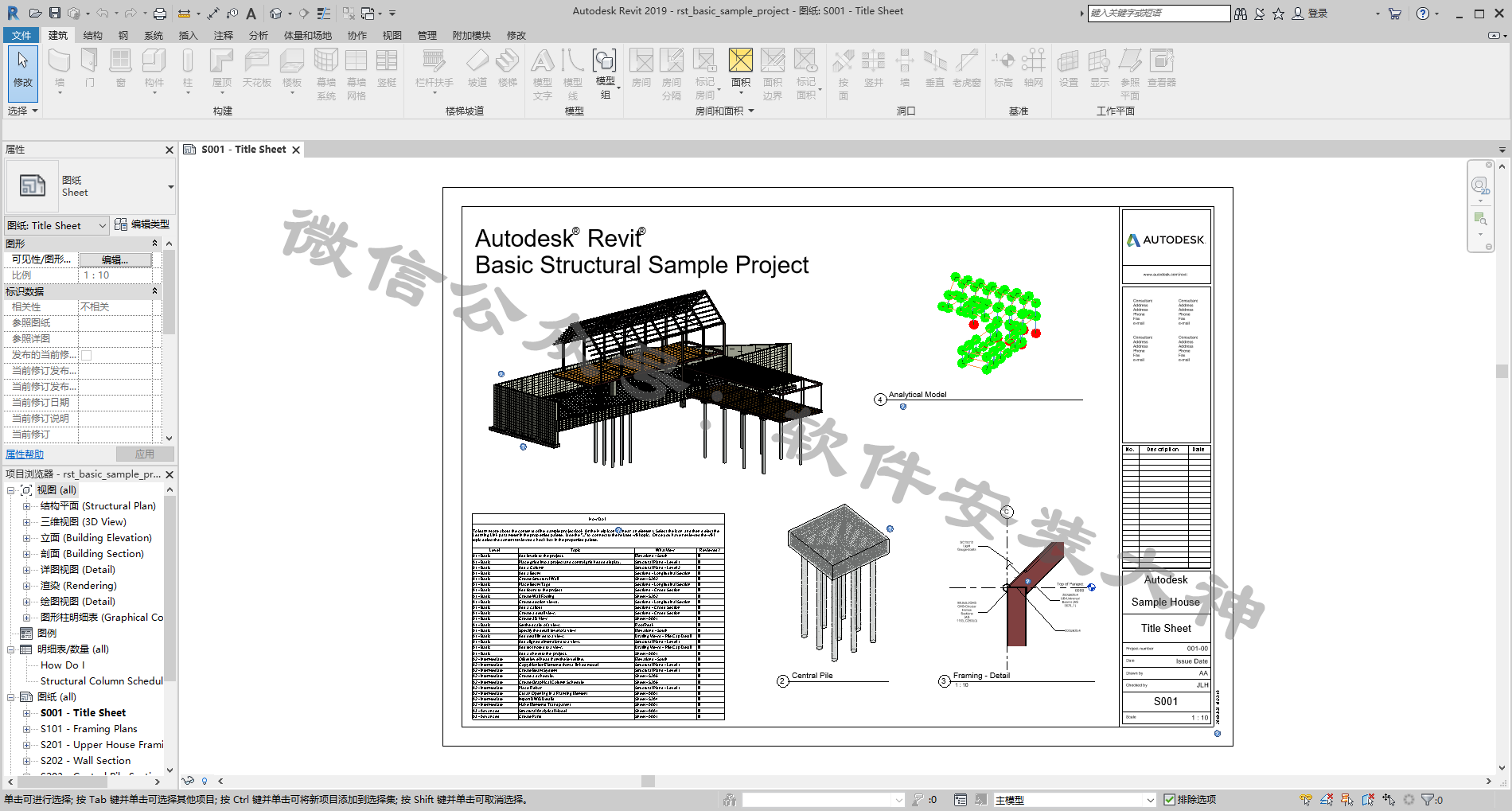Click the Component (构件) tool icon

coord(154,62)
